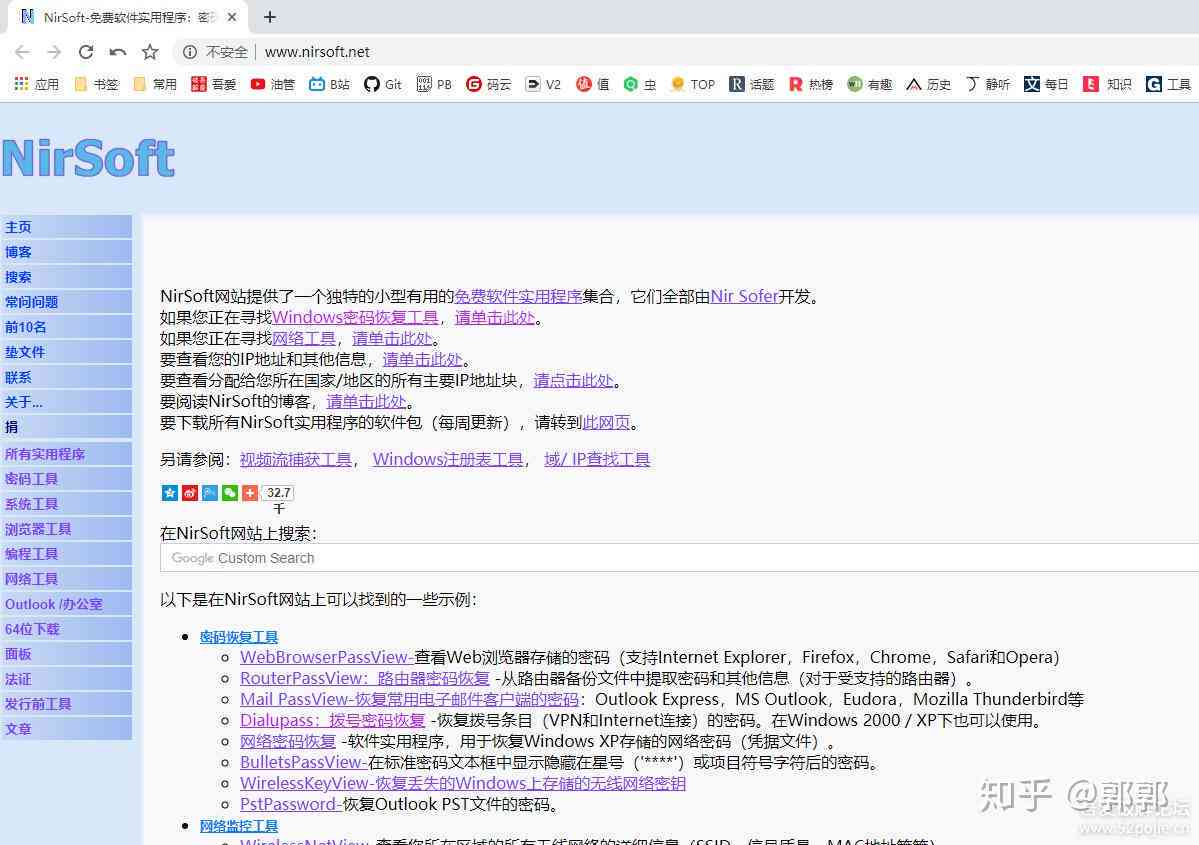
Task: Select 密码工具 in the sidebar
Action: click(66, 479)
